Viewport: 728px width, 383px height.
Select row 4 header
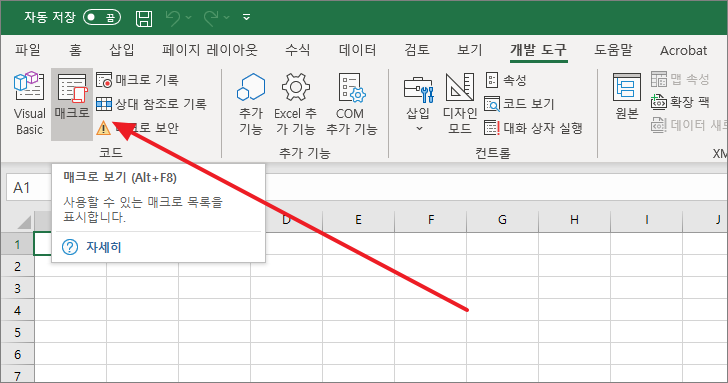[18, 310]
